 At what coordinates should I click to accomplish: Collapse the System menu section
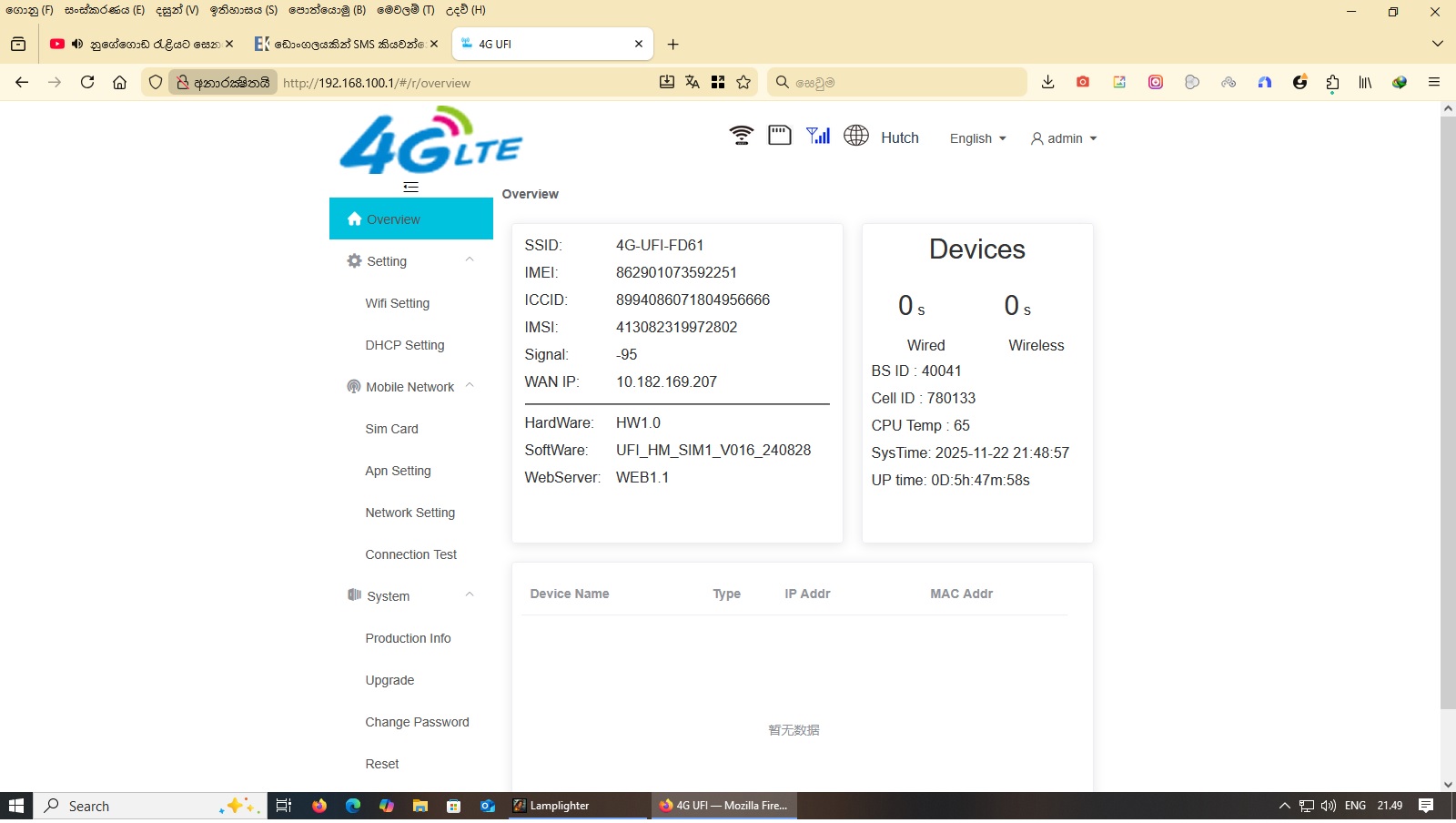(x=470, y=595)
